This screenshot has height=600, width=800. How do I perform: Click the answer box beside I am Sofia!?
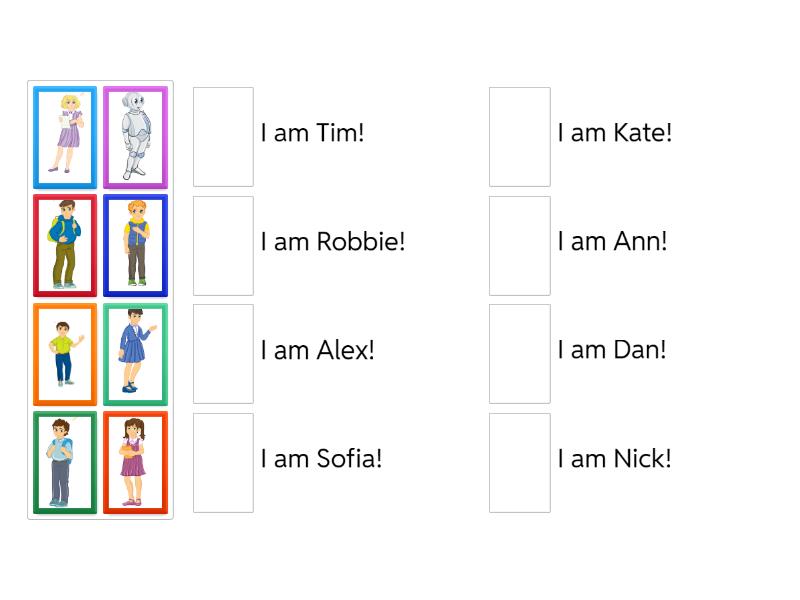222,463
